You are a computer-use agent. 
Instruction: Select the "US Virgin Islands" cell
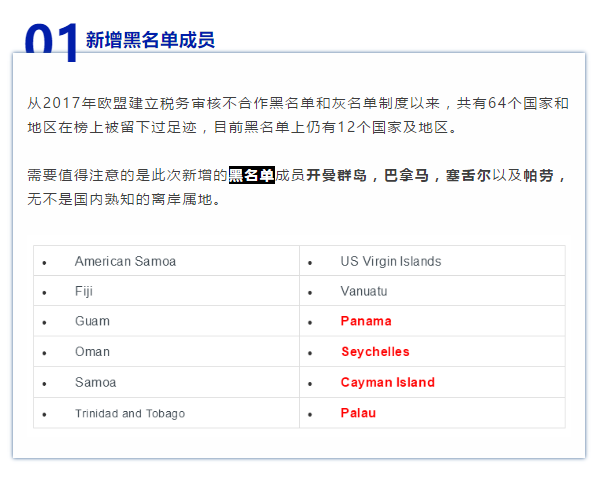click(x=390, y=261)
